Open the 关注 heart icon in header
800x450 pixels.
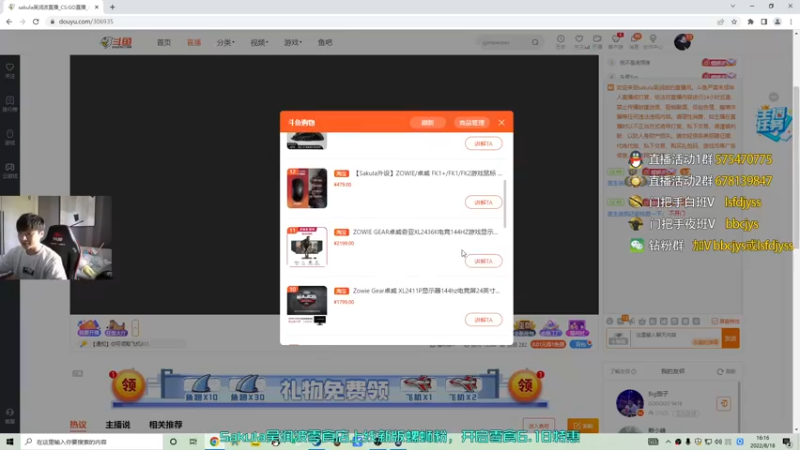(579, 42)
